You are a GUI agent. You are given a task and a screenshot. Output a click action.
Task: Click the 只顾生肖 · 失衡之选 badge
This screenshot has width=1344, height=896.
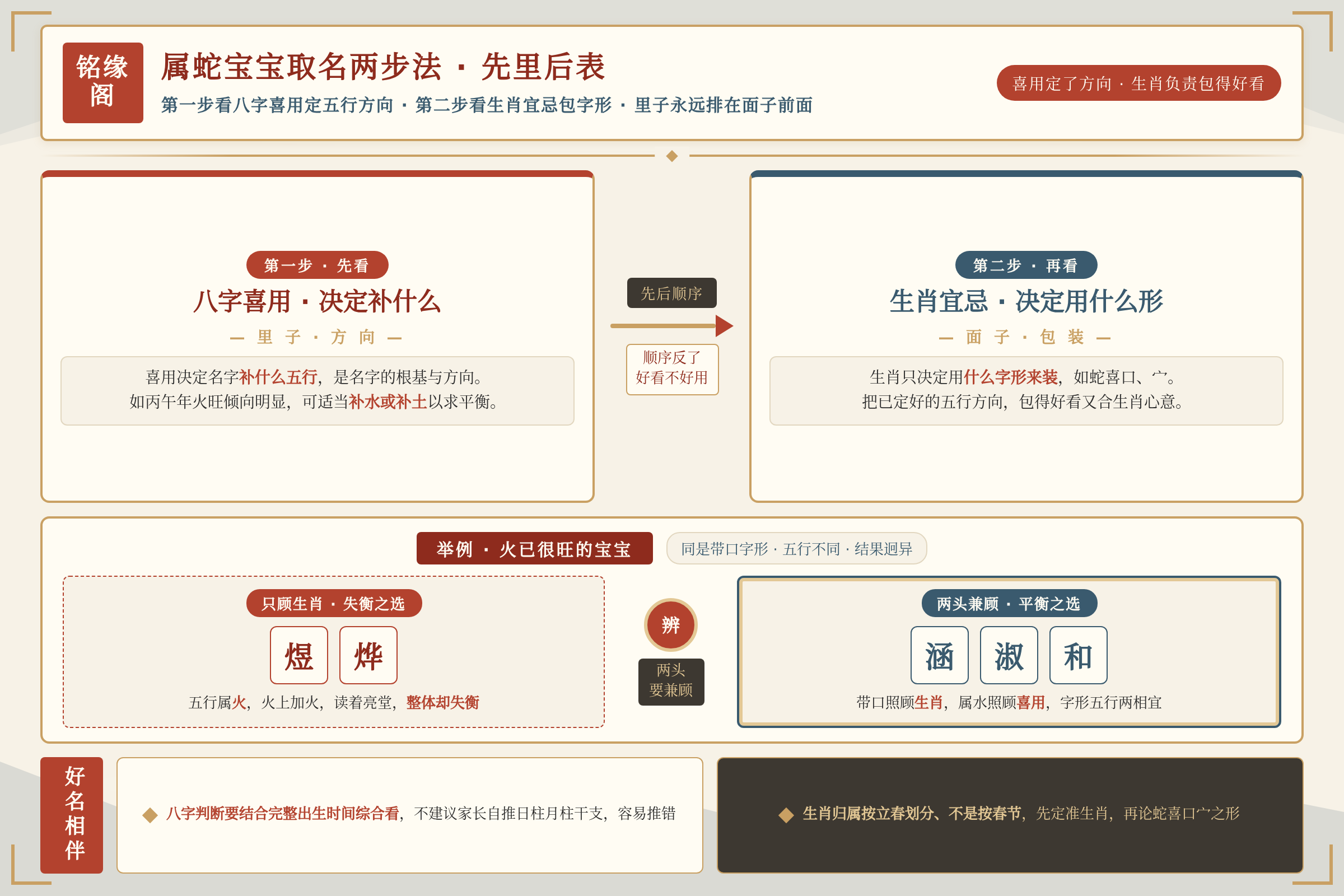334,604
